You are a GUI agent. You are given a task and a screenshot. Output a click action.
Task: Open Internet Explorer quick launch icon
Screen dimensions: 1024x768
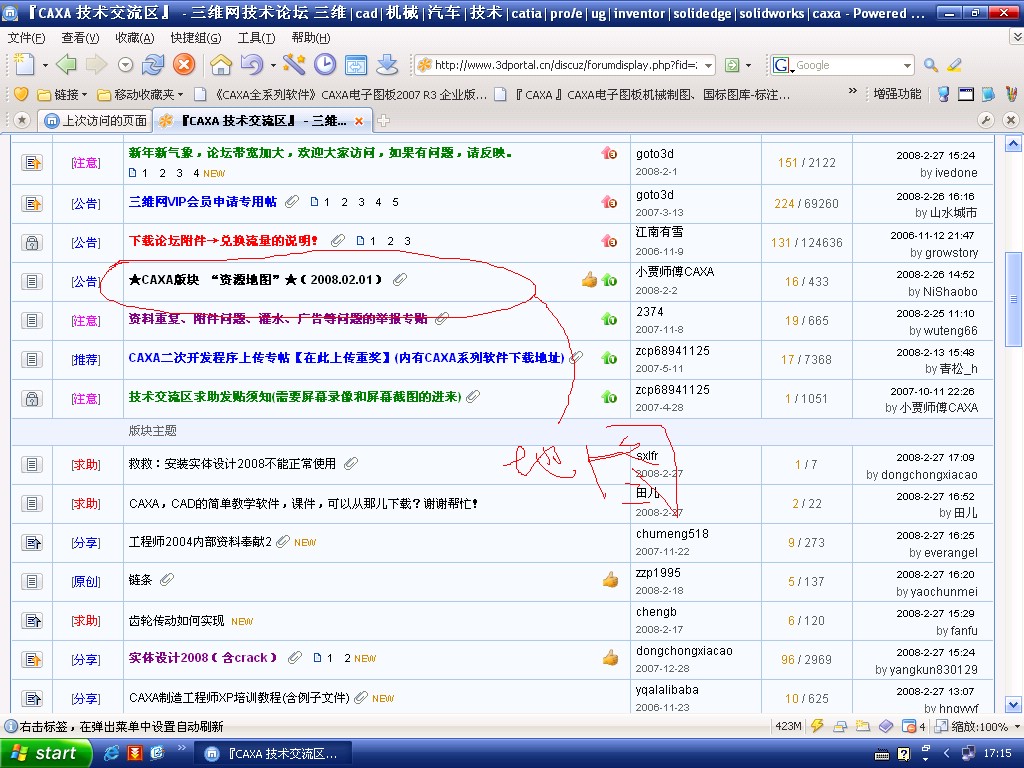(x=112, y=753)
